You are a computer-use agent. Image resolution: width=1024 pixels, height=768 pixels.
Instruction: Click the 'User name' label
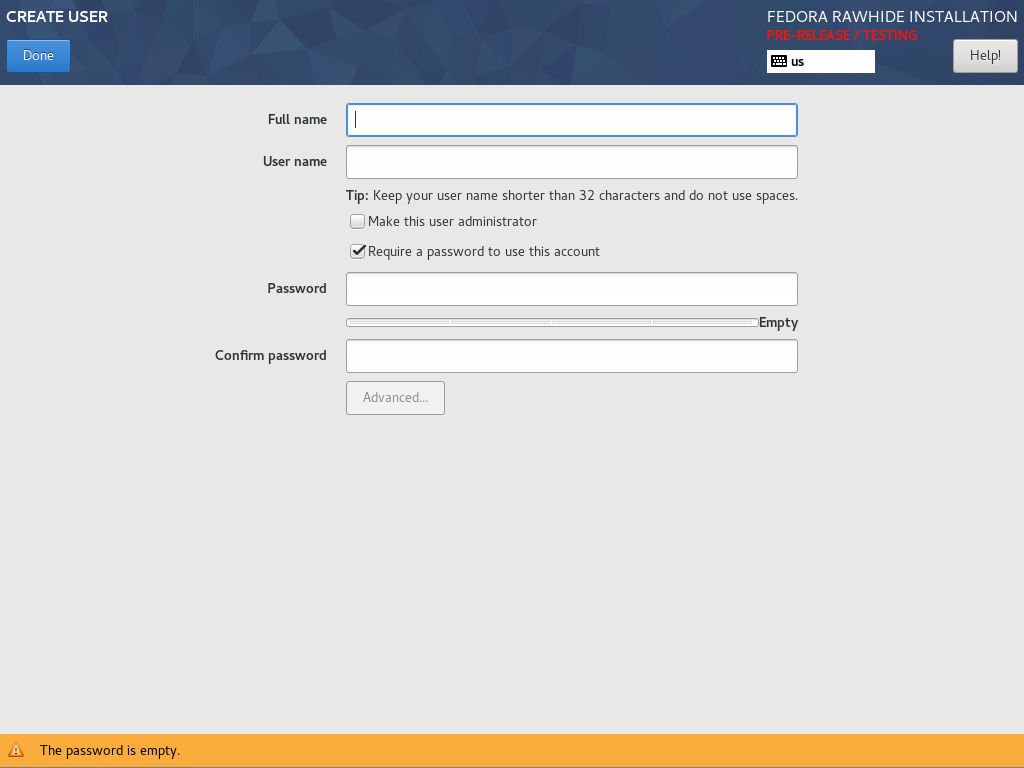295,161
